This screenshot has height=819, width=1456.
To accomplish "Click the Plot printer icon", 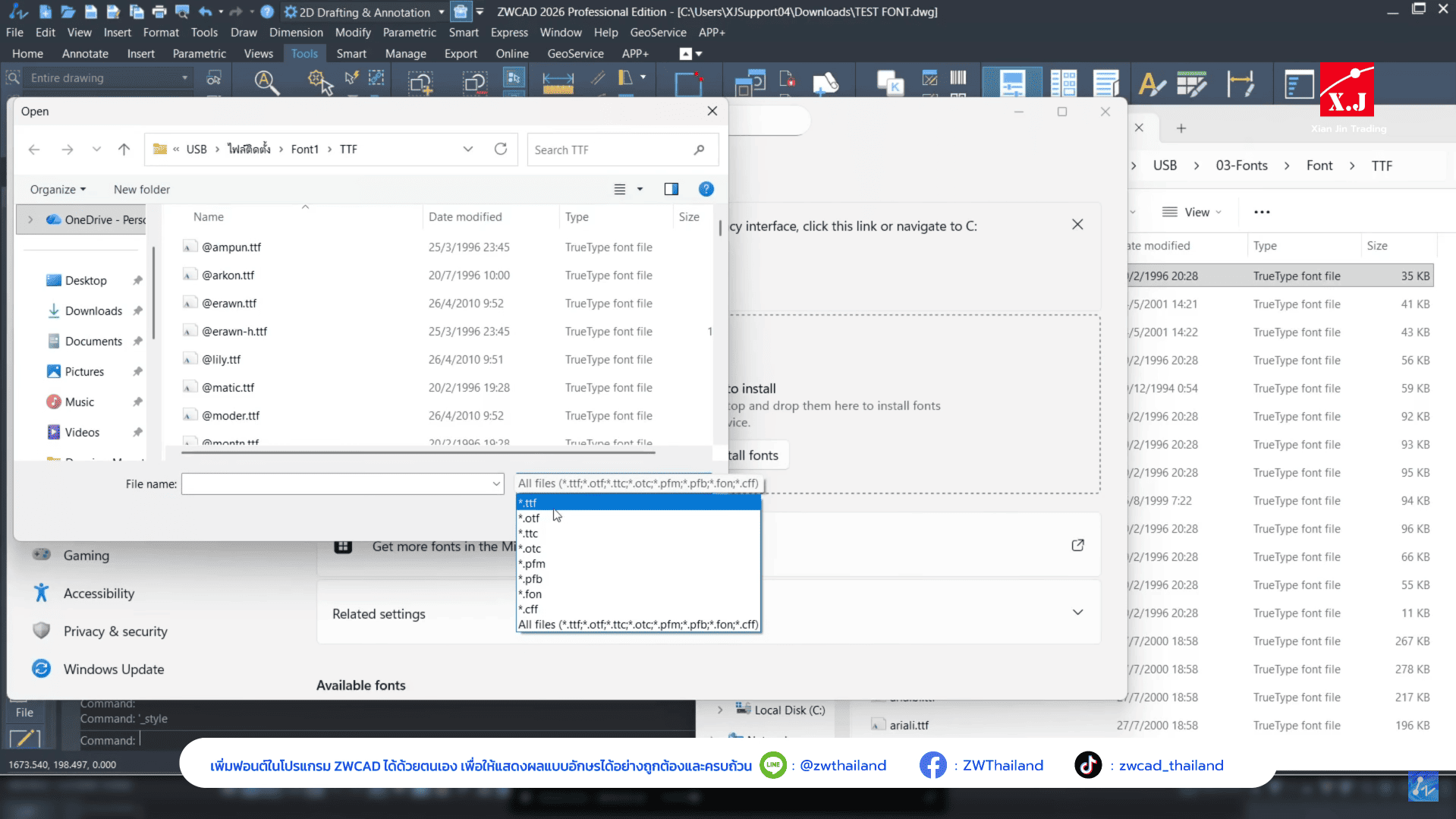I will (159, 11).
